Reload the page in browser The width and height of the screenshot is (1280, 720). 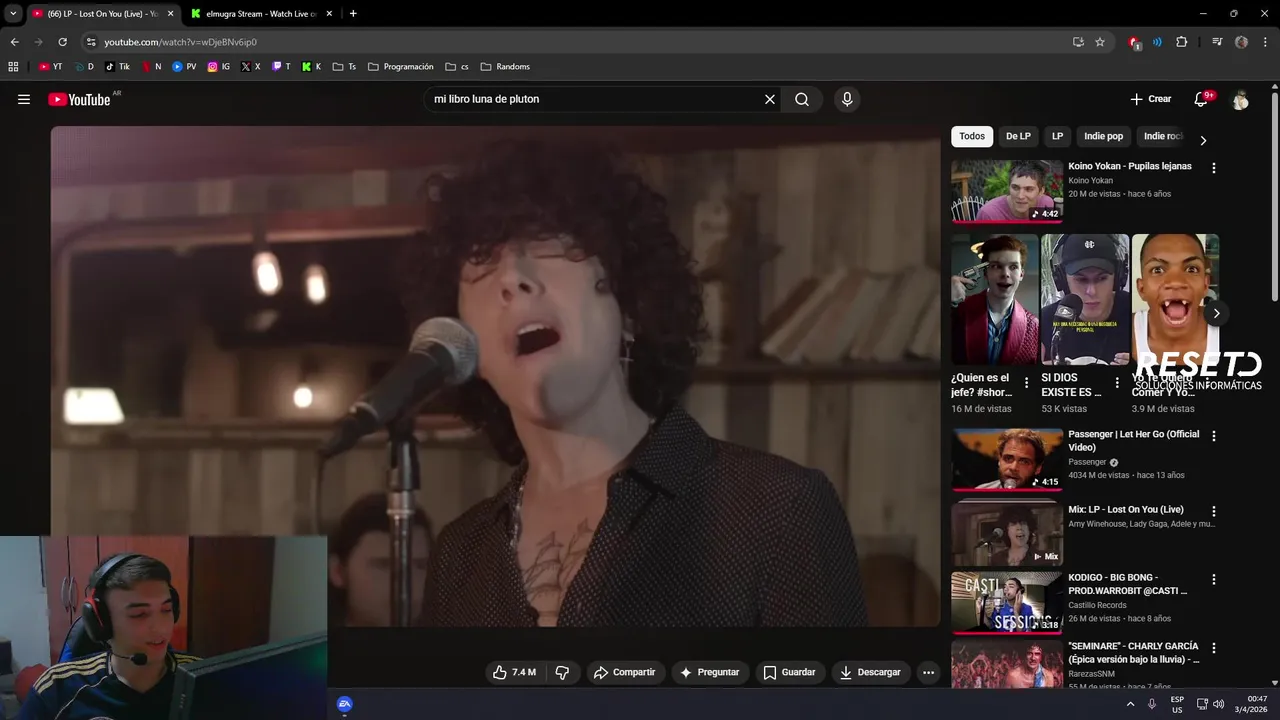[62, 42]
